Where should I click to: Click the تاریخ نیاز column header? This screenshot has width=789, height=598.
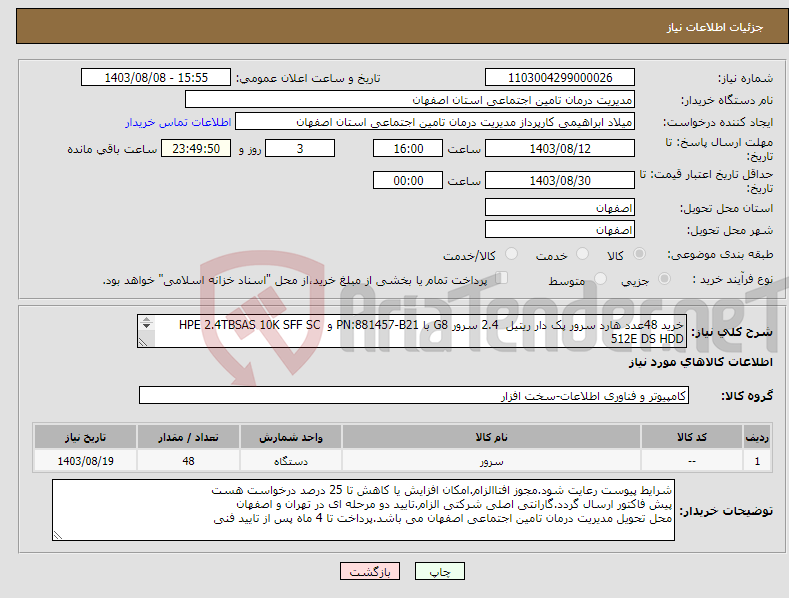[x=85, y=437]
